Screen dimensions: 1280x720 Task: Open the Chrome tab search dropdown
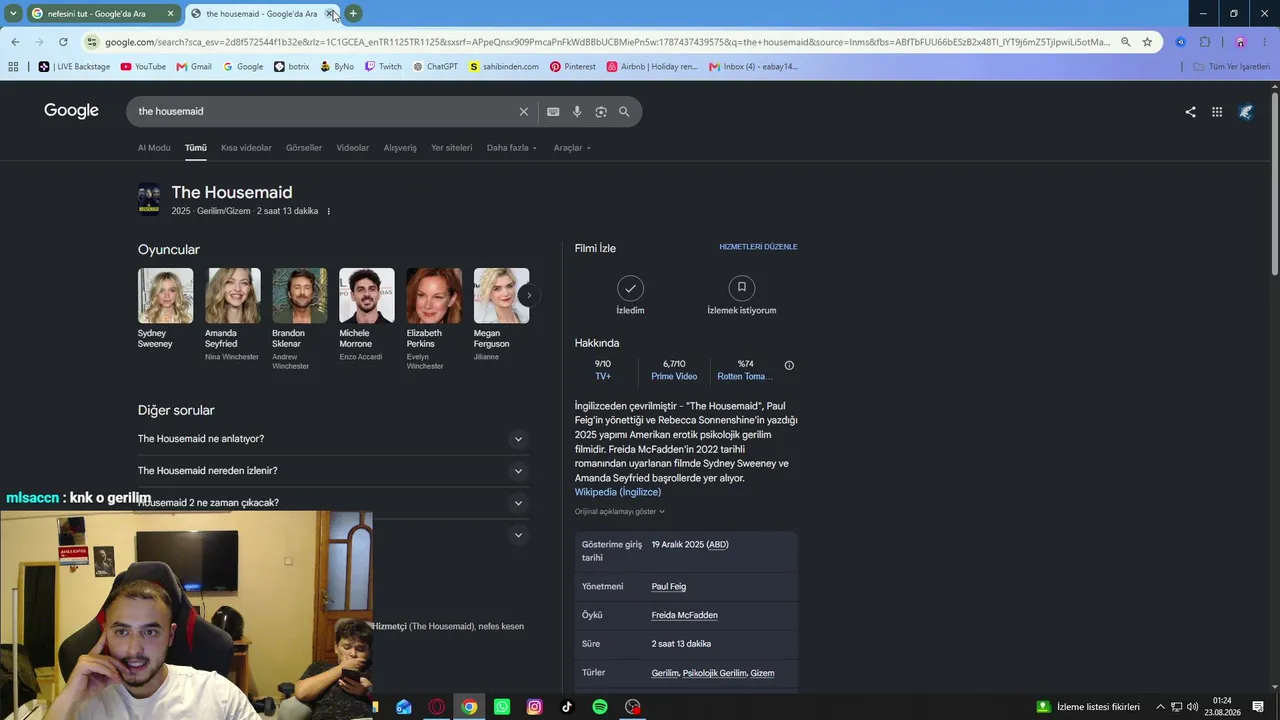tap(13, 14)
